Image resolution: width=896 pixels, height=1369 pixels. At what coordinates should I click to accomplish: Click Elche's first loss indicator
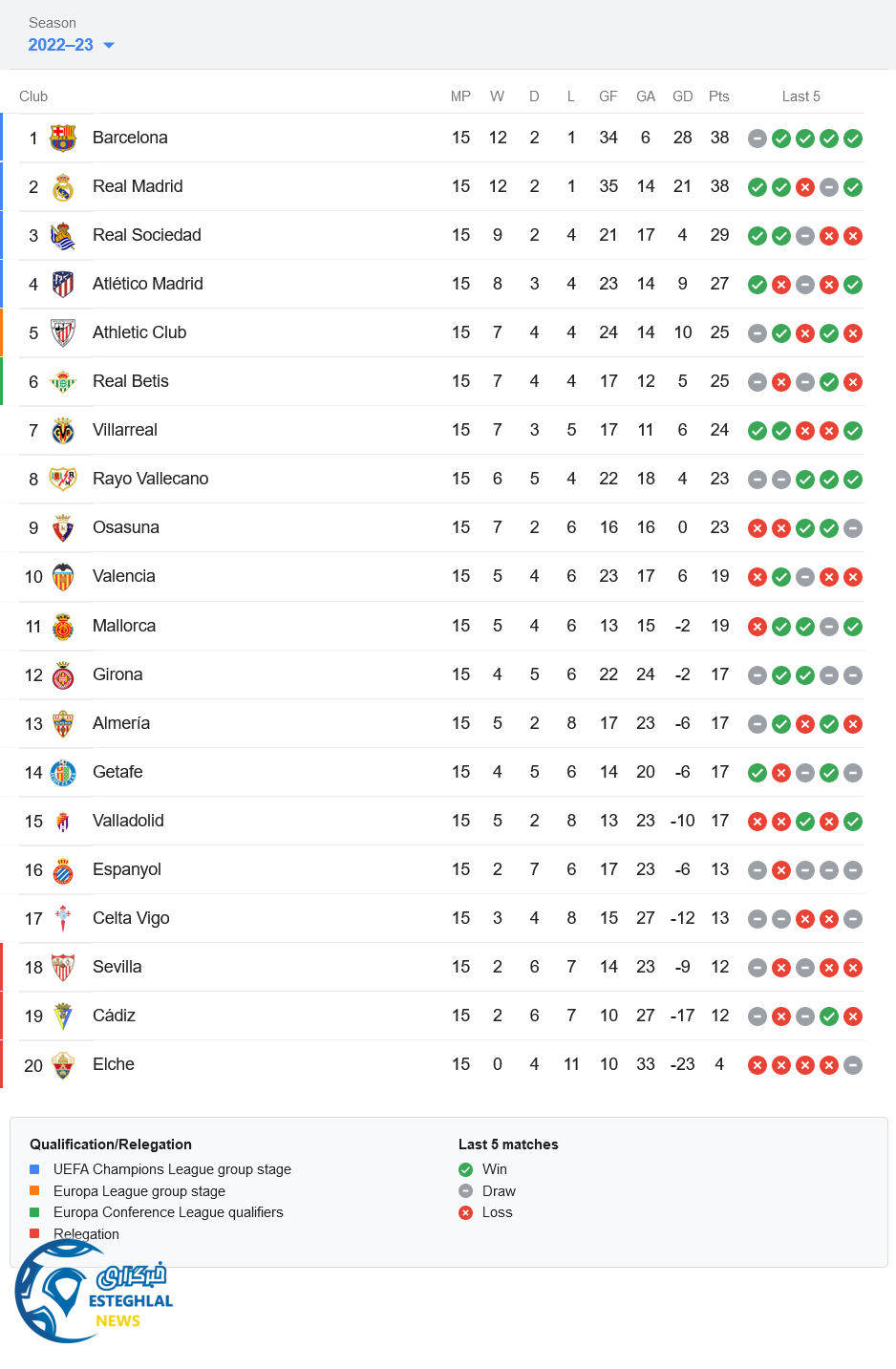[757, 1065]
